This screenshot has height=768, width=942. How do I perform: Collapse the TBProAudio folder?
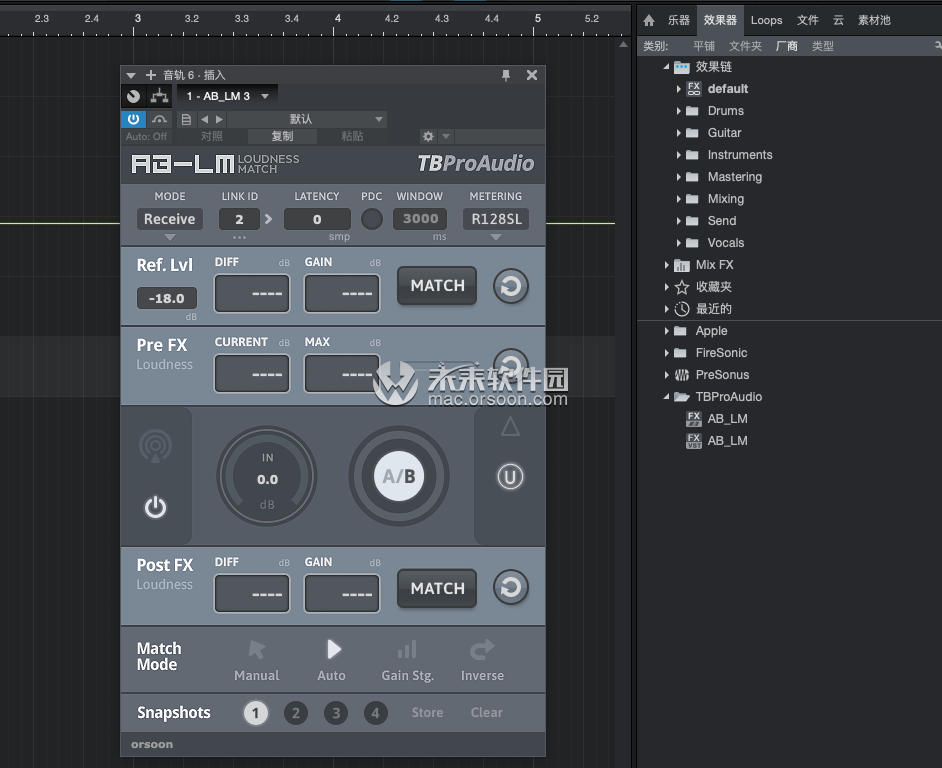coord(666,397)
